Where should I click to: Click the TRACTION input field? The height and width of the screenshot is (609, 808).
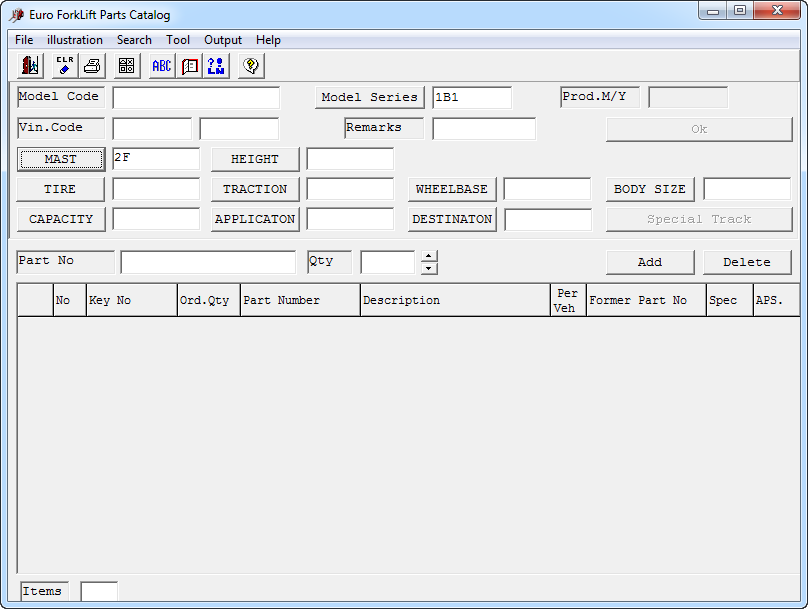click(x=350, y=189)
